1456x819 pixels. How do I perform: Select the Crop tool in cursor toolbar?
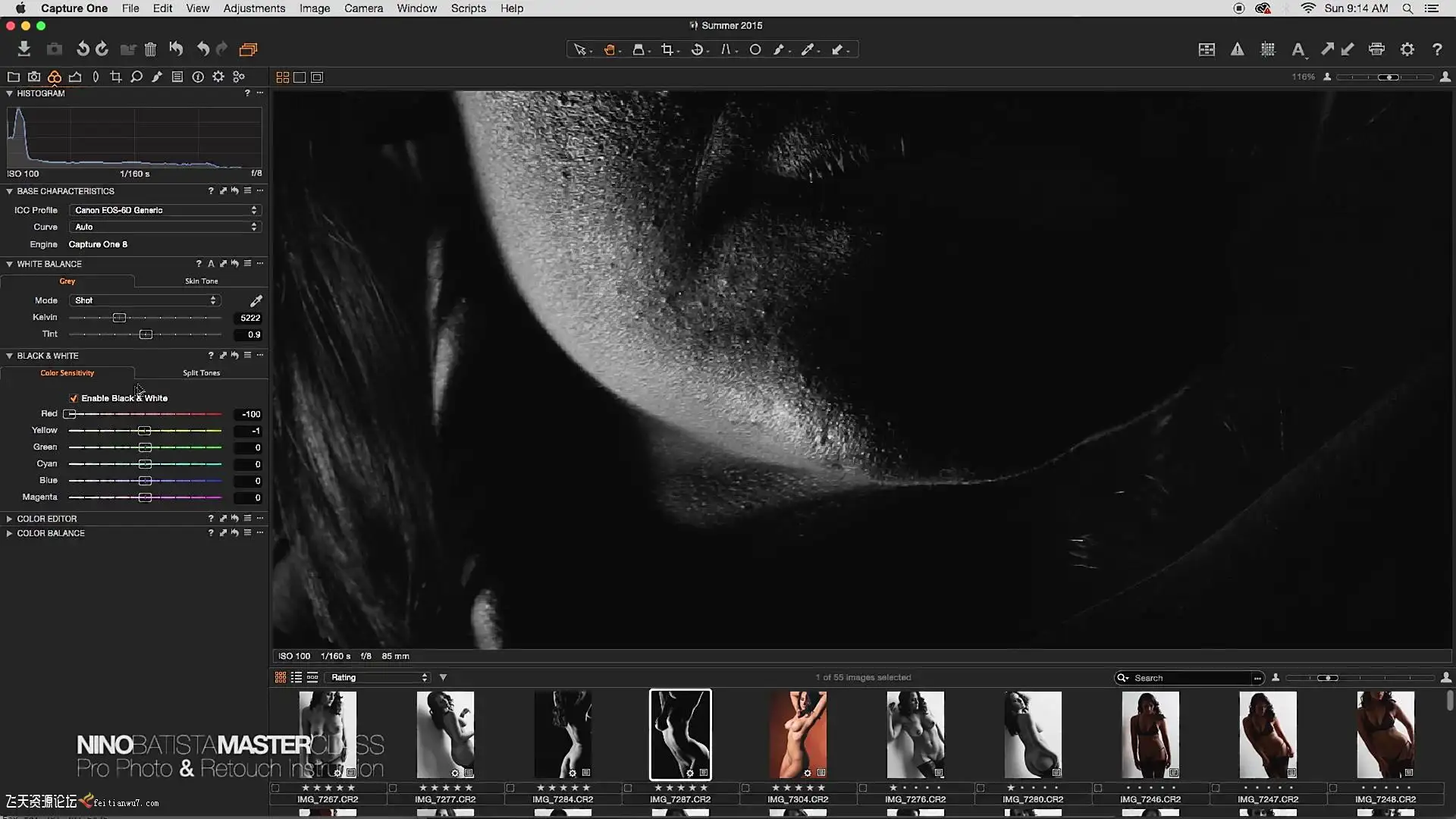pyautogui.click(x=667, y=49)
